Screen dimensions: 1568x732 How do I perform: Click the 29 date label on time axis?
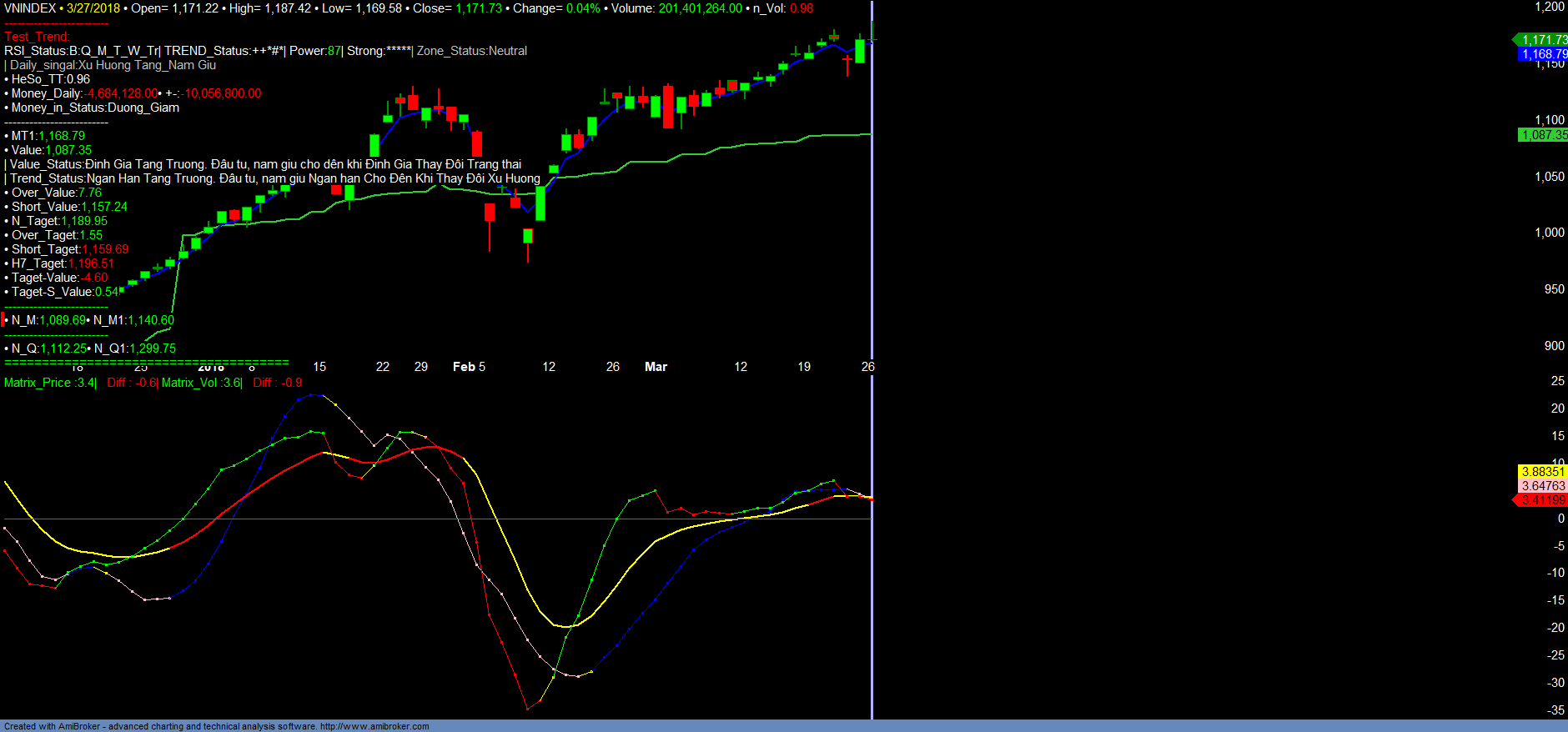(421, 367)
